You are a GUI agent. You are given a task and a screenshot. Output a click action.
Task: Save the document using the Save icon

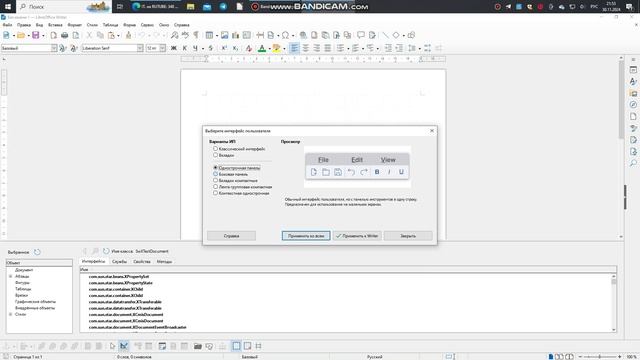pyautogui.click(x=36, y=36)
